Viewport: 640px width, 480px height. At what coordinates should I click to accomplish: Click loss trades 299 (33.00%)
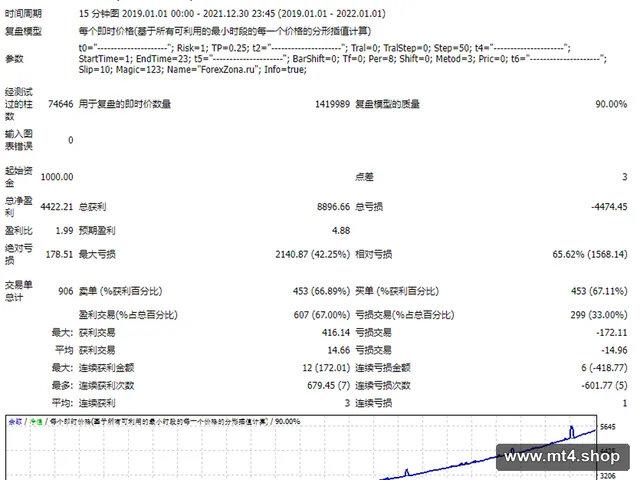tap(599, 315)
